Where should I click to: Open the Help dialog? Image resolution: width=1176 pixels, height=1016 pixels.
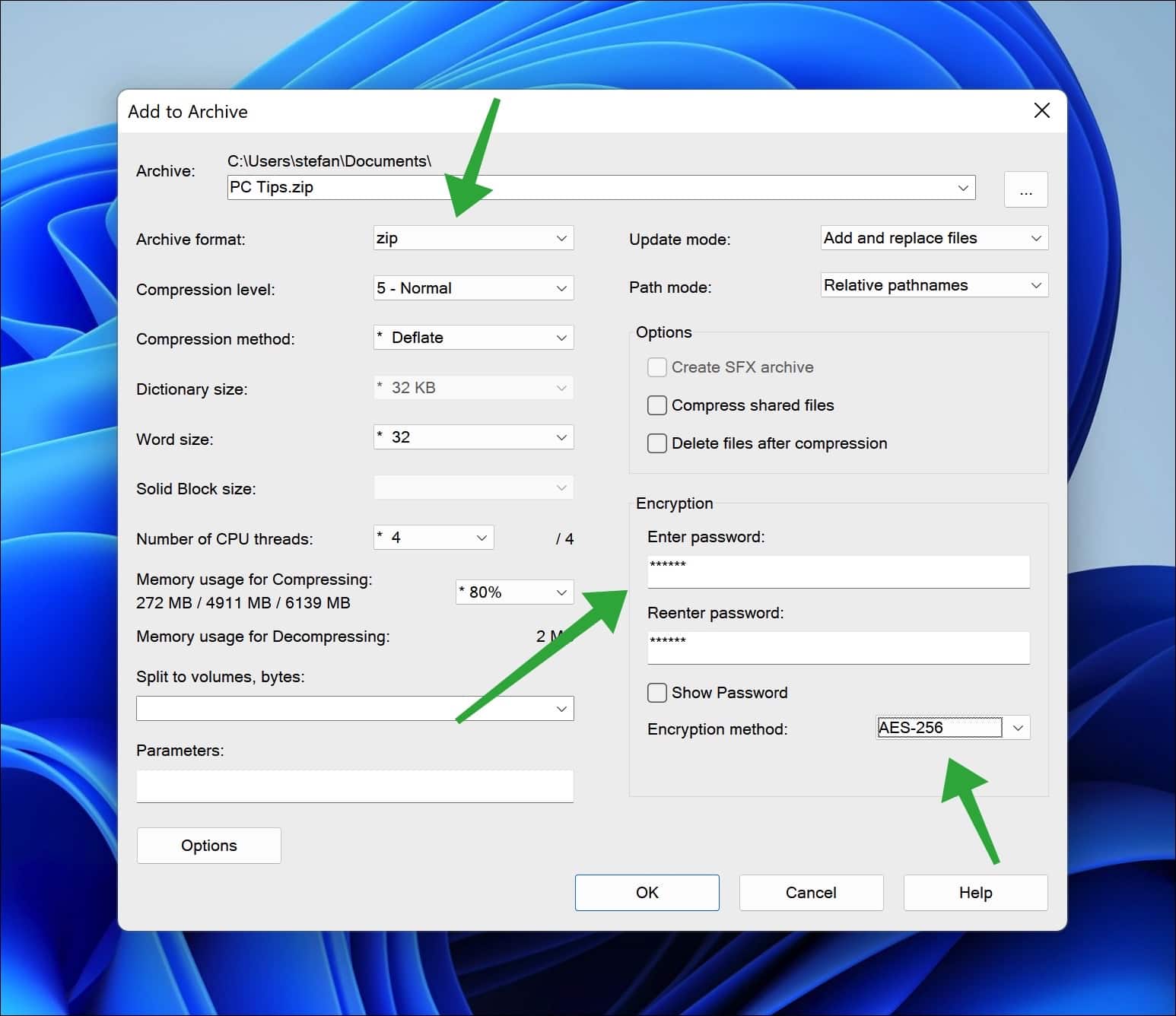click(x=975, y=892)
